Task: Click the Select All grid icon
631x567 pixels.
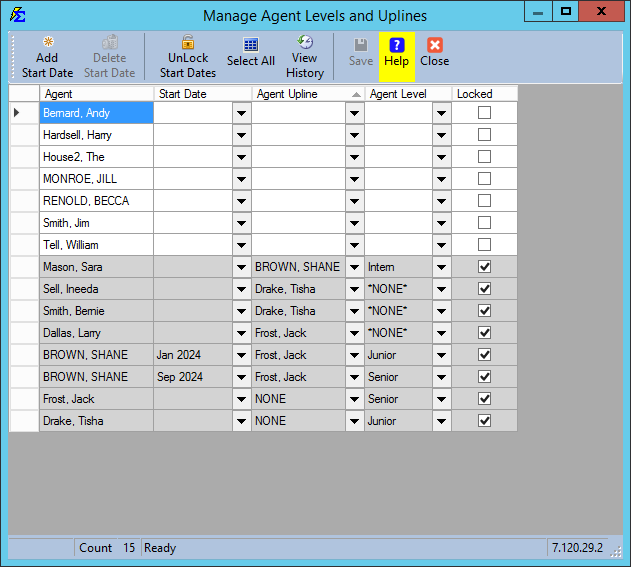Action: pyautogui.click(x=251, y=45)
